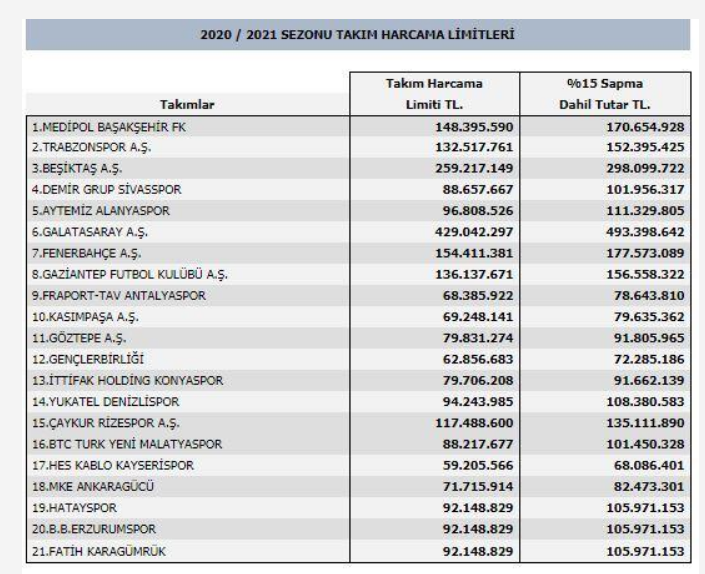
Task: Click the value 429.042.297
Action: coord(474,232)
